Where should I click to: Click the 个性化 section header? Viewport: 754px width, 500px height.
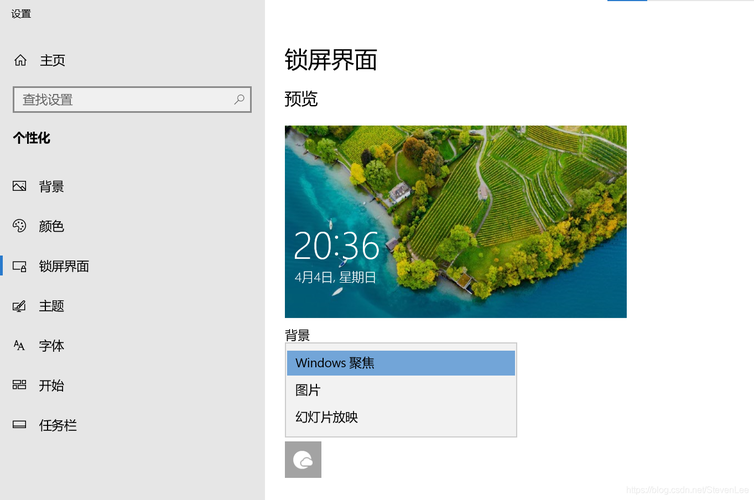[32, 138]
